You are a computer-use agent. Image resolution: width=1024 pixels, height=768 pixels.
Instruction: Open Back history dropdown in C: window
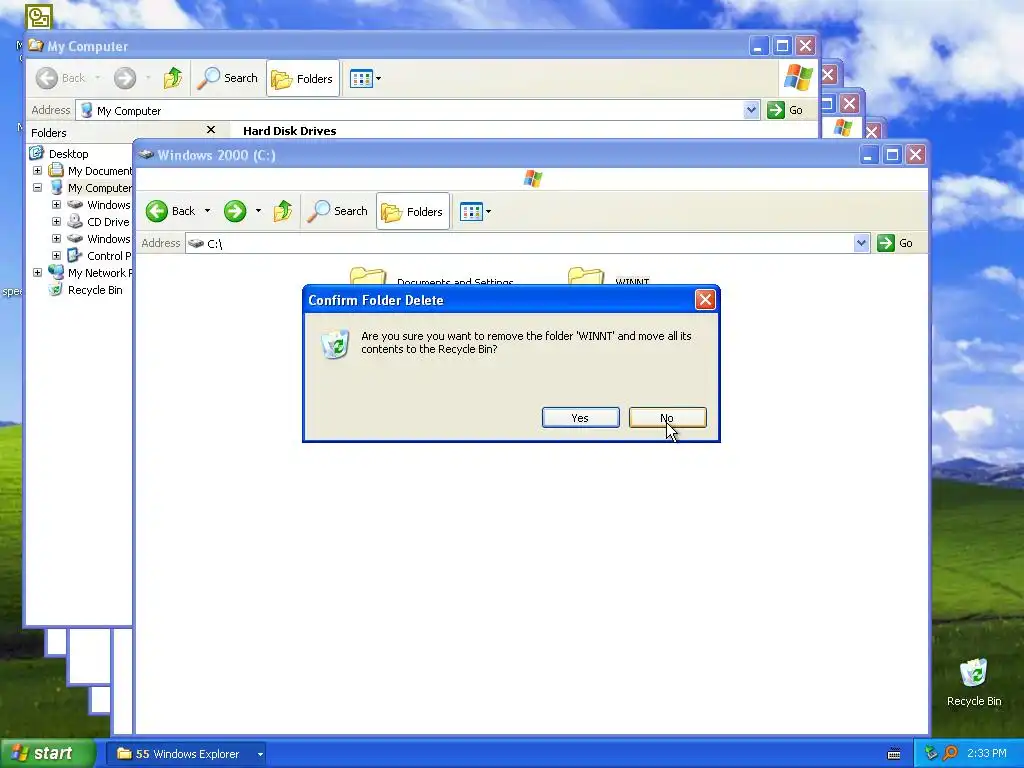point(208,211)
